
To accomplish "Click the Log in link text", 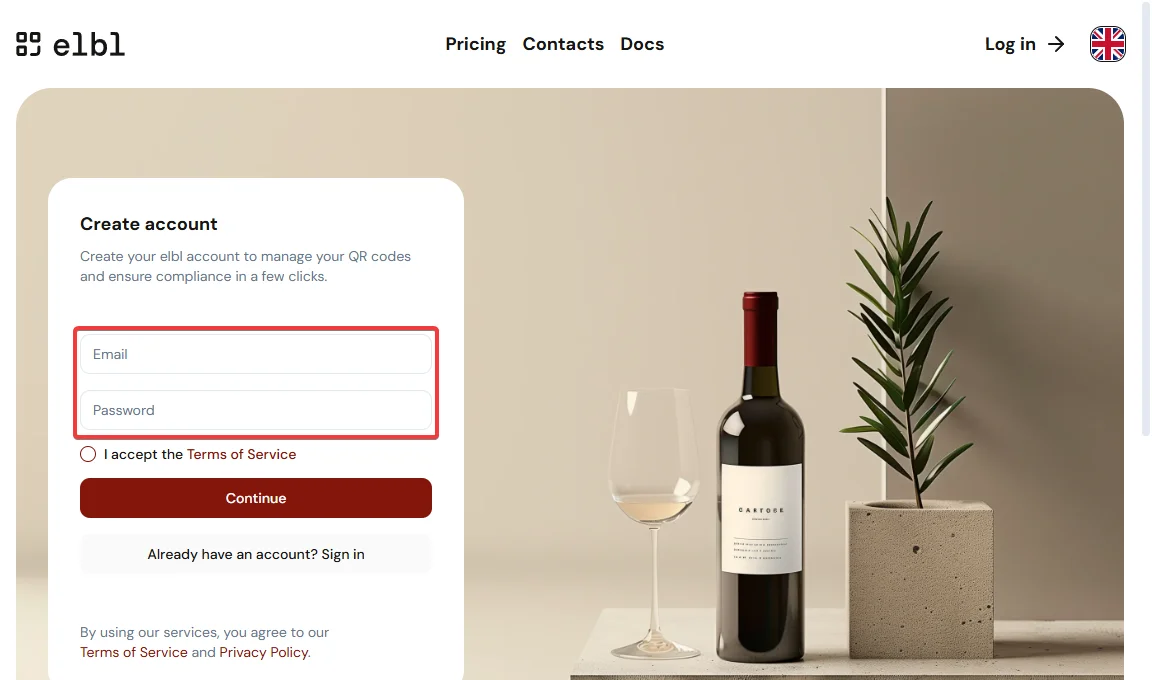I will (x=1010, y=44).
